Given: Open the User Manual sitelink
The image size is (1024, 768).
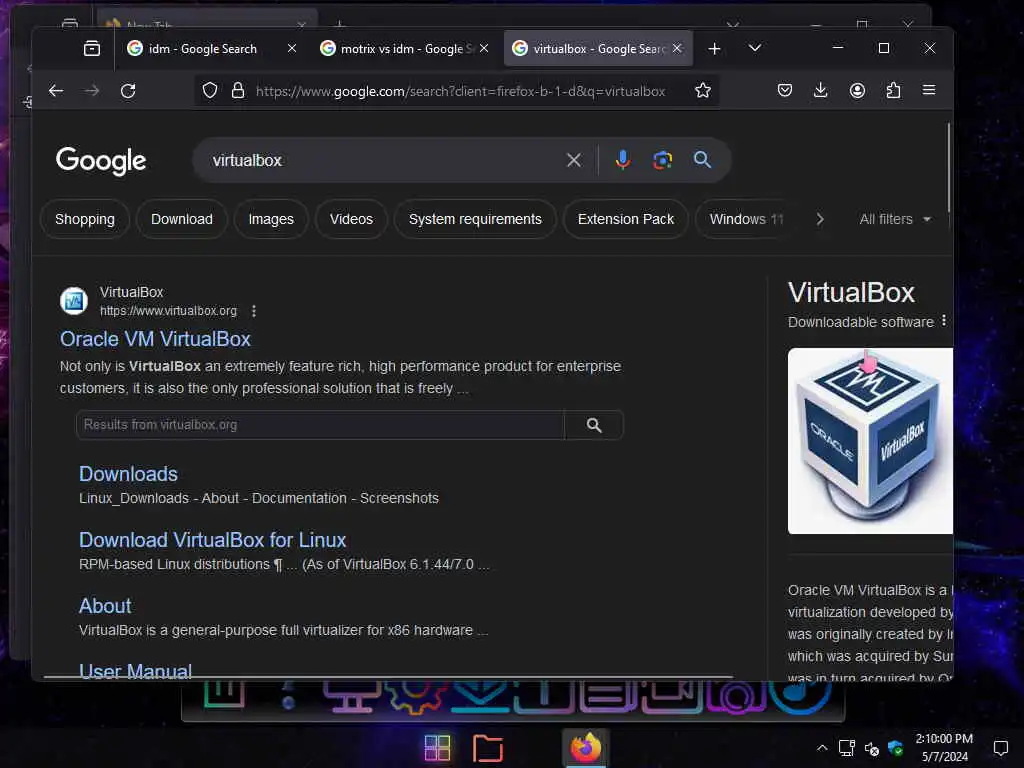Looking at the screenshot, I should (135, 671).
